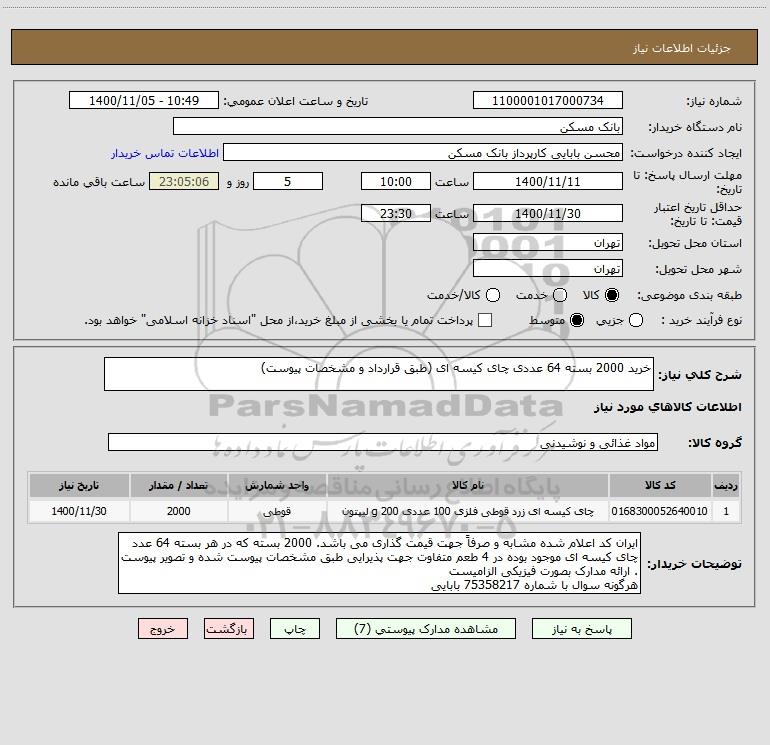This screenshot has width=770, height=745.
Task: Click the requester field محسن بابایی
Action: pos(423,153)
